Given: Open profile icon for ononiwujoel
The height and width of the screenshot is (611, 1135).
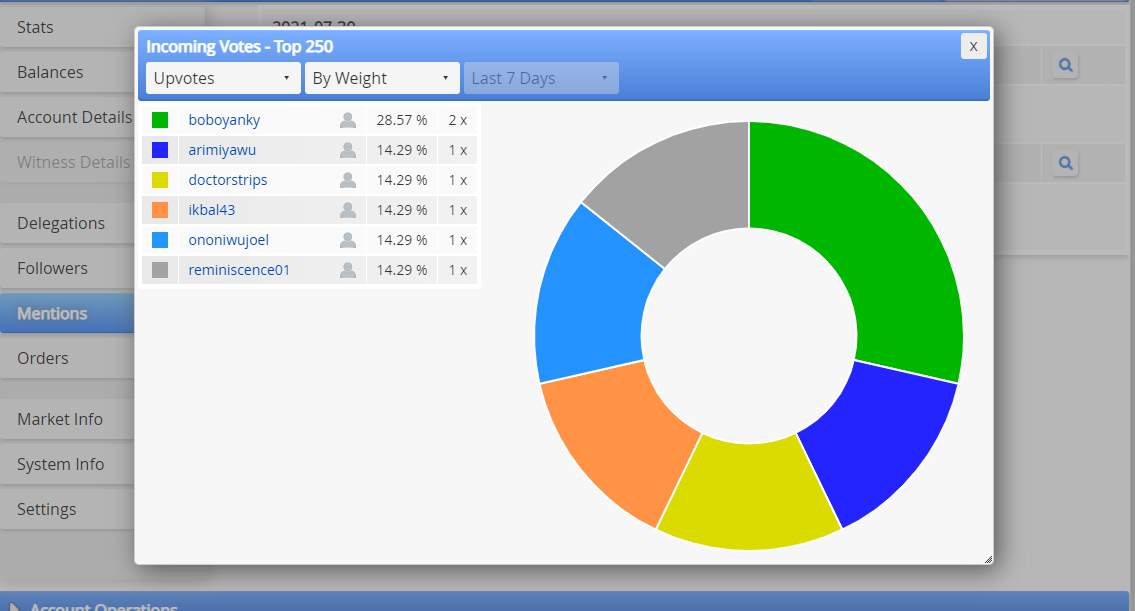Looking at the screenshot, I should [348, 240].
